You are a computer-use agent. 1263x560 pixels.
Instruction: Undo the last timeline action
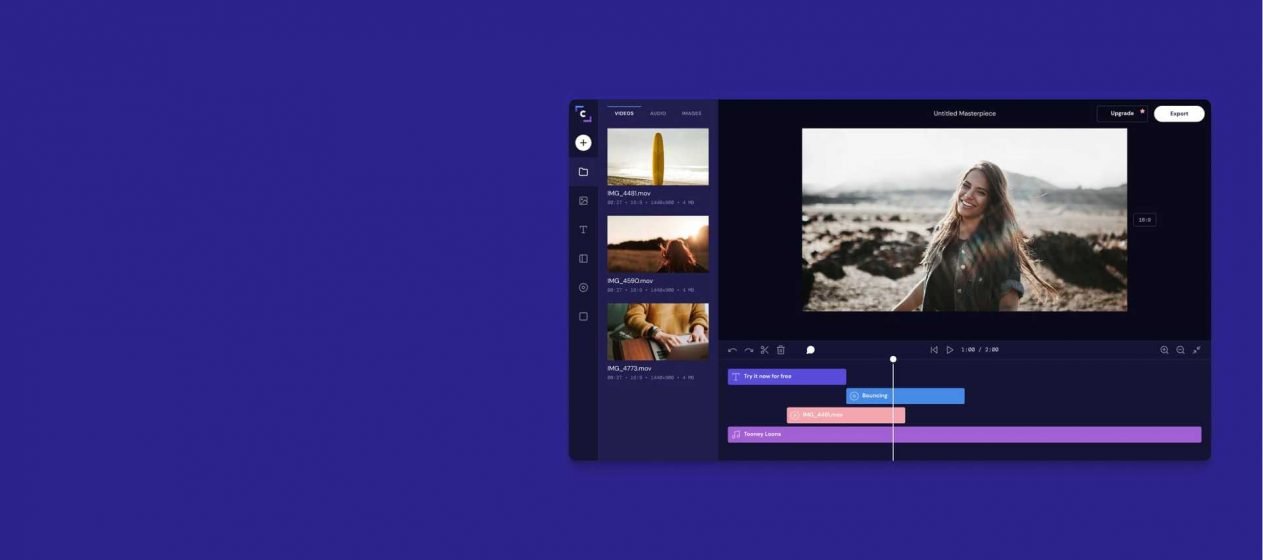tap(732, 350)
